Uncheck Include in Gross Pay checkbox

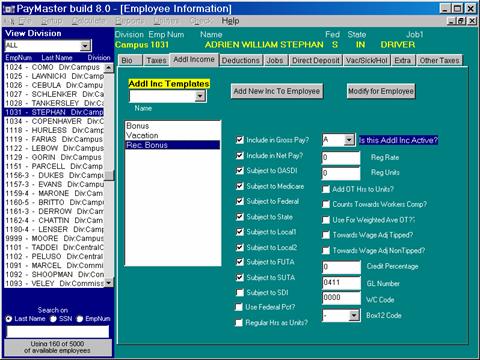240,140
